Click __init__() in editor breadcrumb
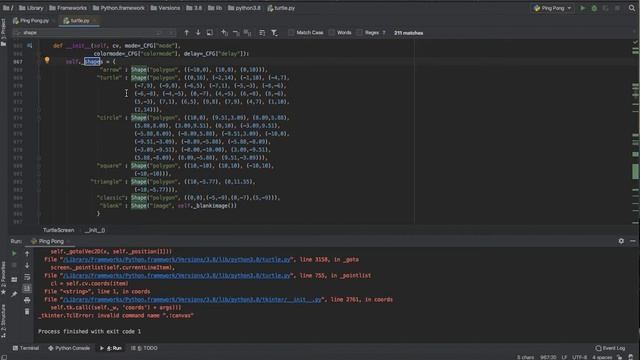The image size is (640, 360). 95,230
